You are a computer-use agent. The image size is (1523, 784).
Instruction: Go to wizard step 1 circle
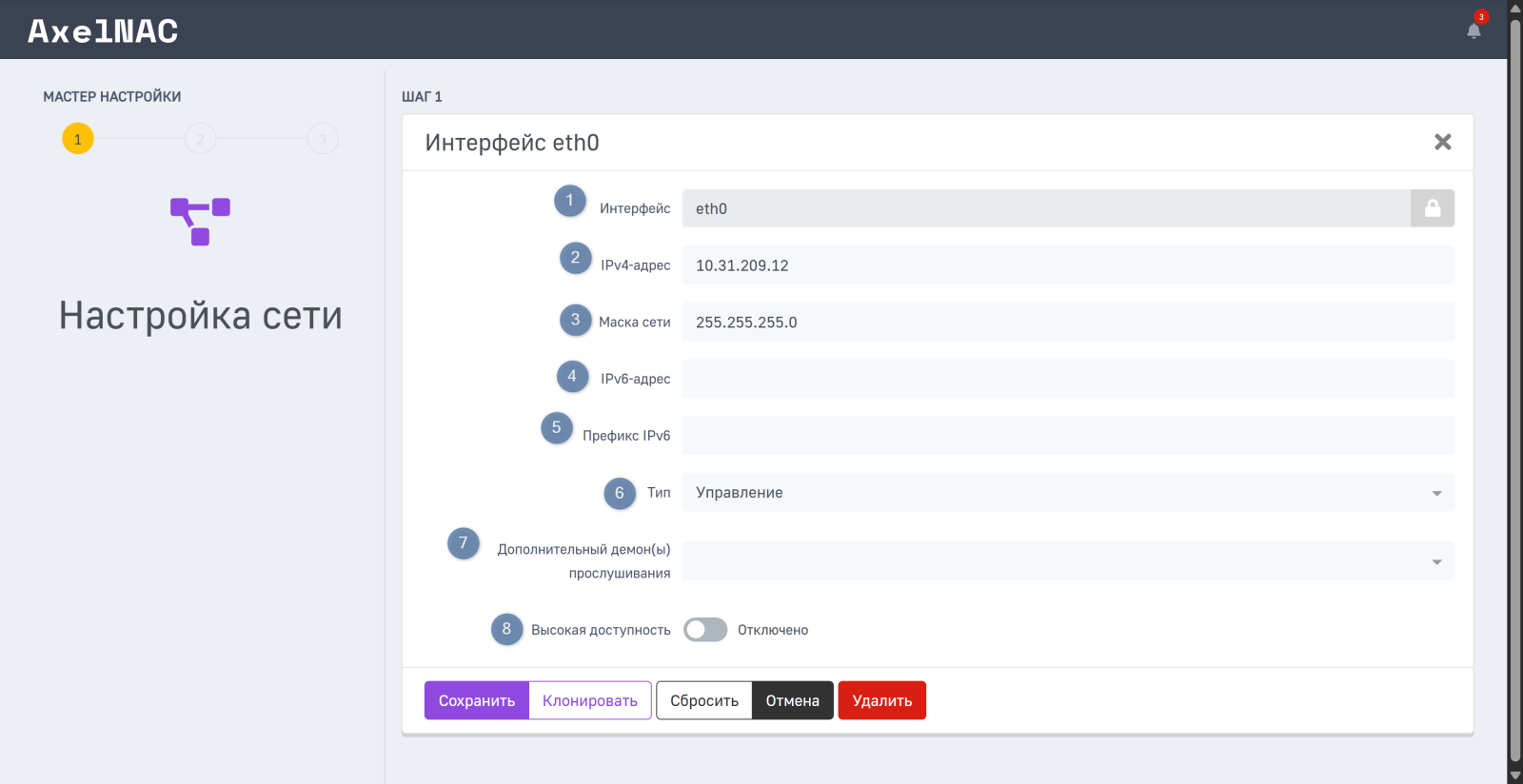(x=78, y=139)
